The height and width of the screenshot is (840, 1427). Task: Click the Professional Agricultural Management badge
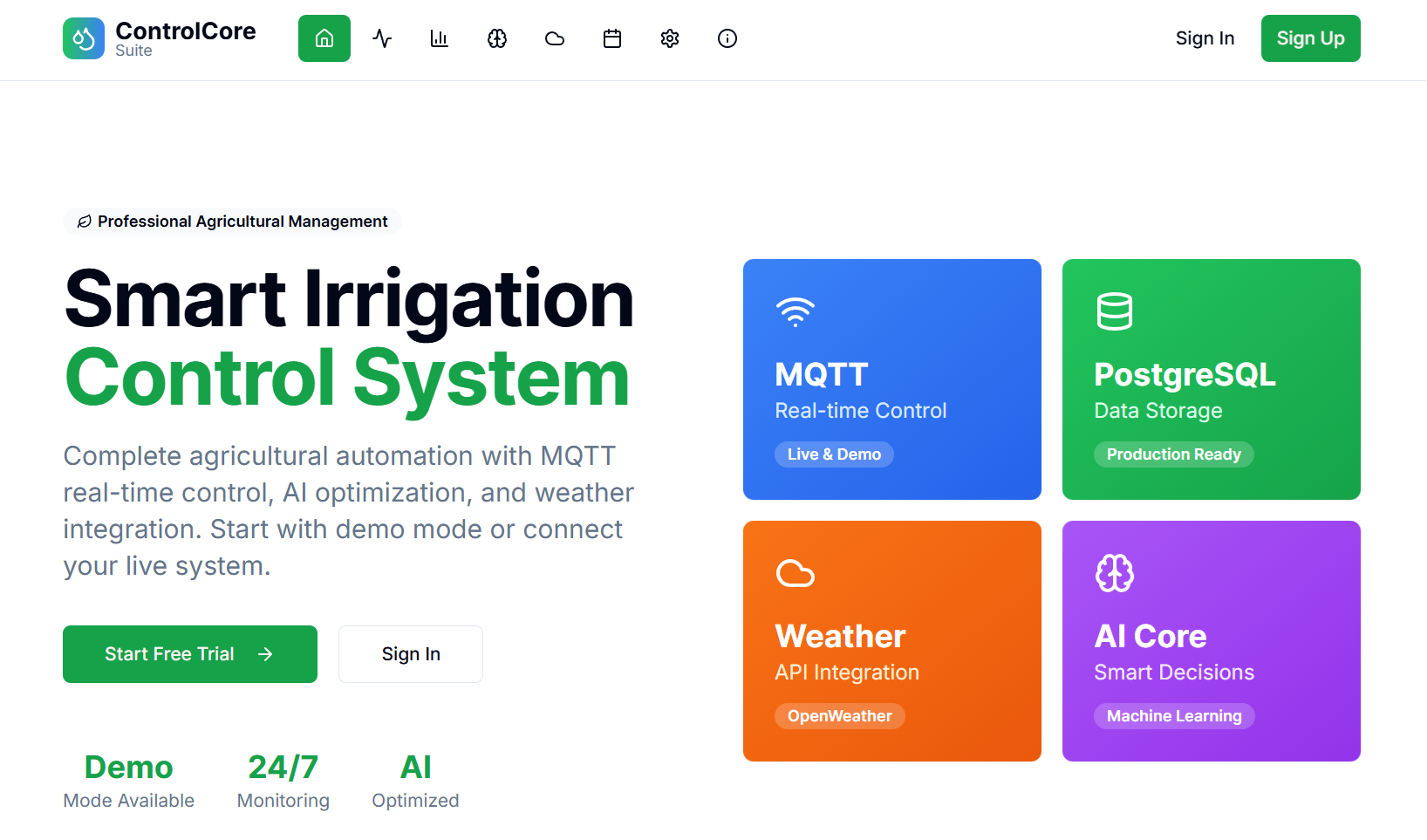pyautogui.click(x=232, y=222)
